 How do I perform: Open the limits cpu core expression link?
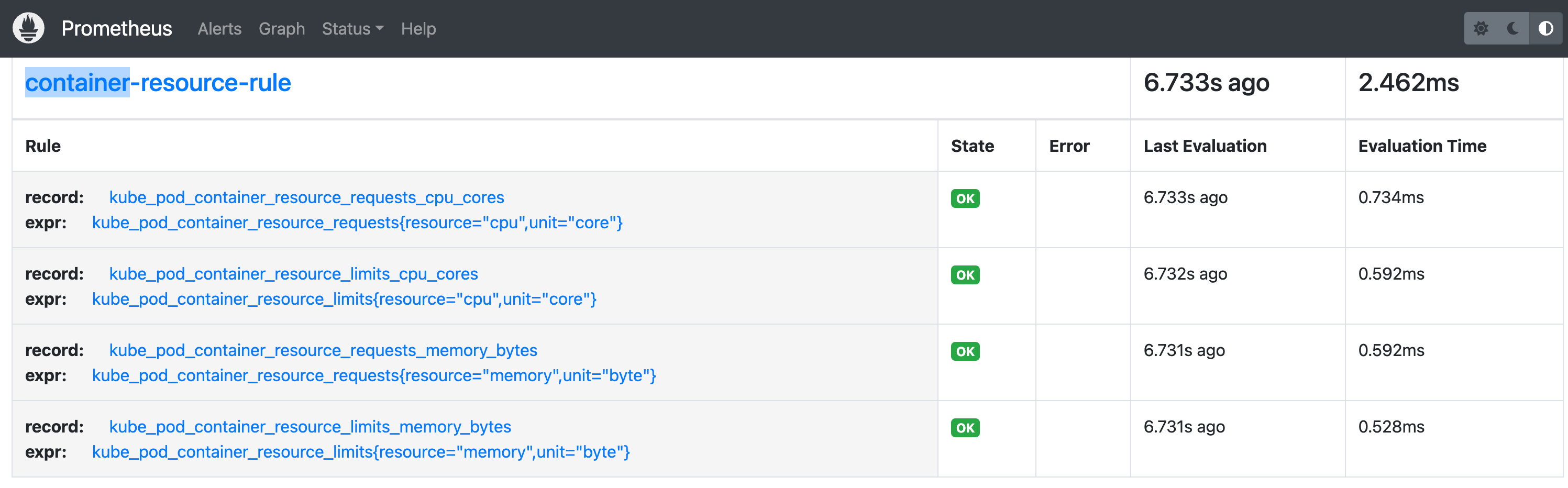(344, 300)
